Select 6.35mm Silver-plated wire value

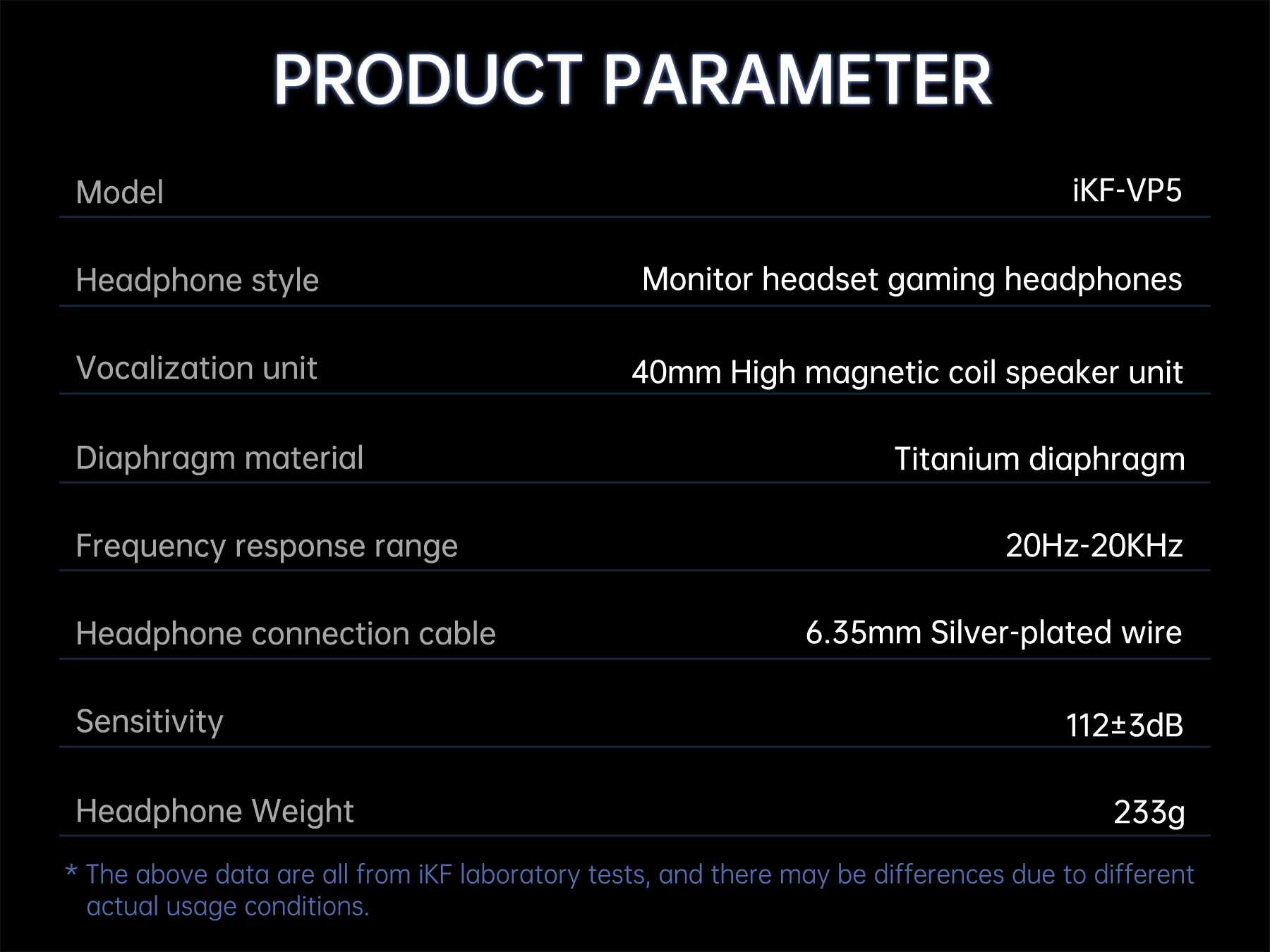993,633
